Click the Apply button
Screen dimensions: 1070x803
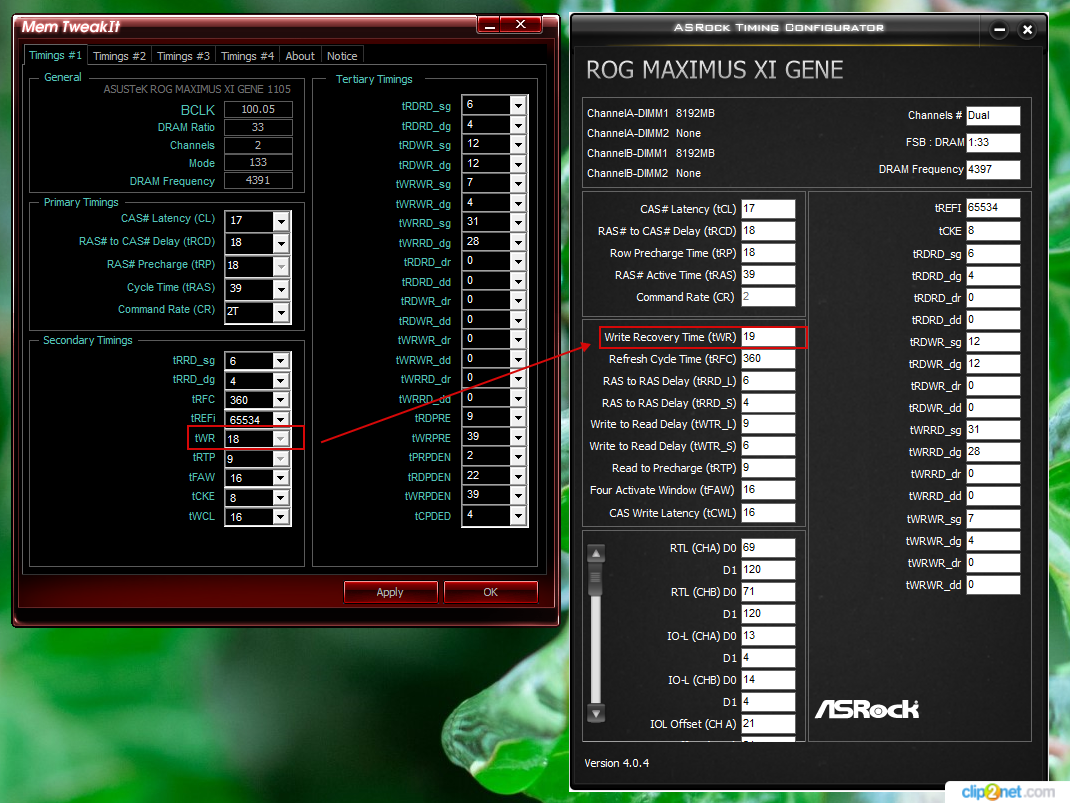tap(390, 592)
